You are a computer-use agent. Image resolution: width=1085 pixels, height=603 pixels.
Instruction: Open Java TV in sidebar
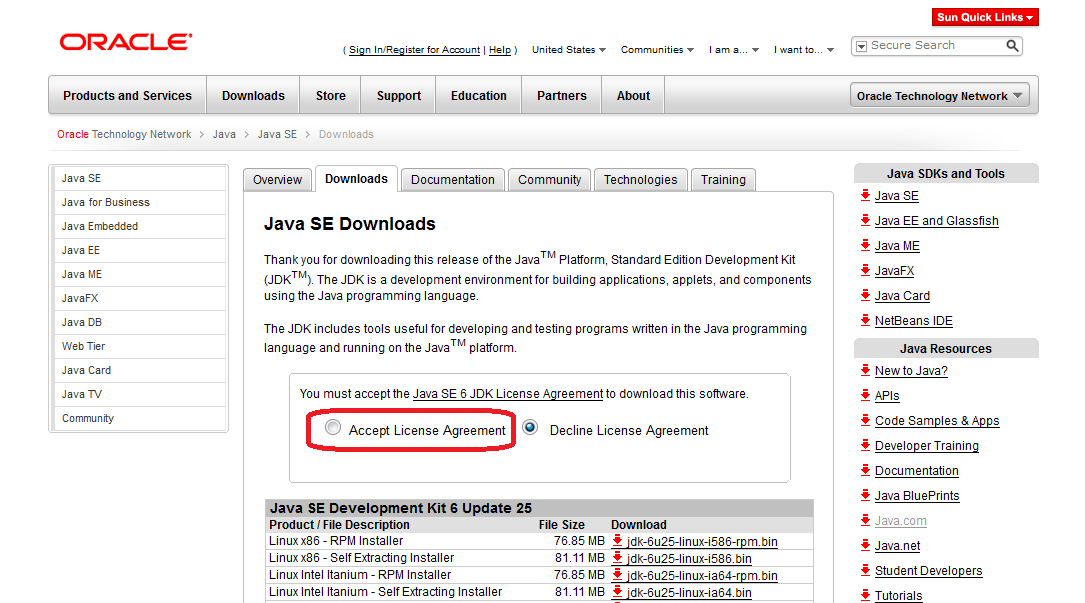tap(140, 394)
